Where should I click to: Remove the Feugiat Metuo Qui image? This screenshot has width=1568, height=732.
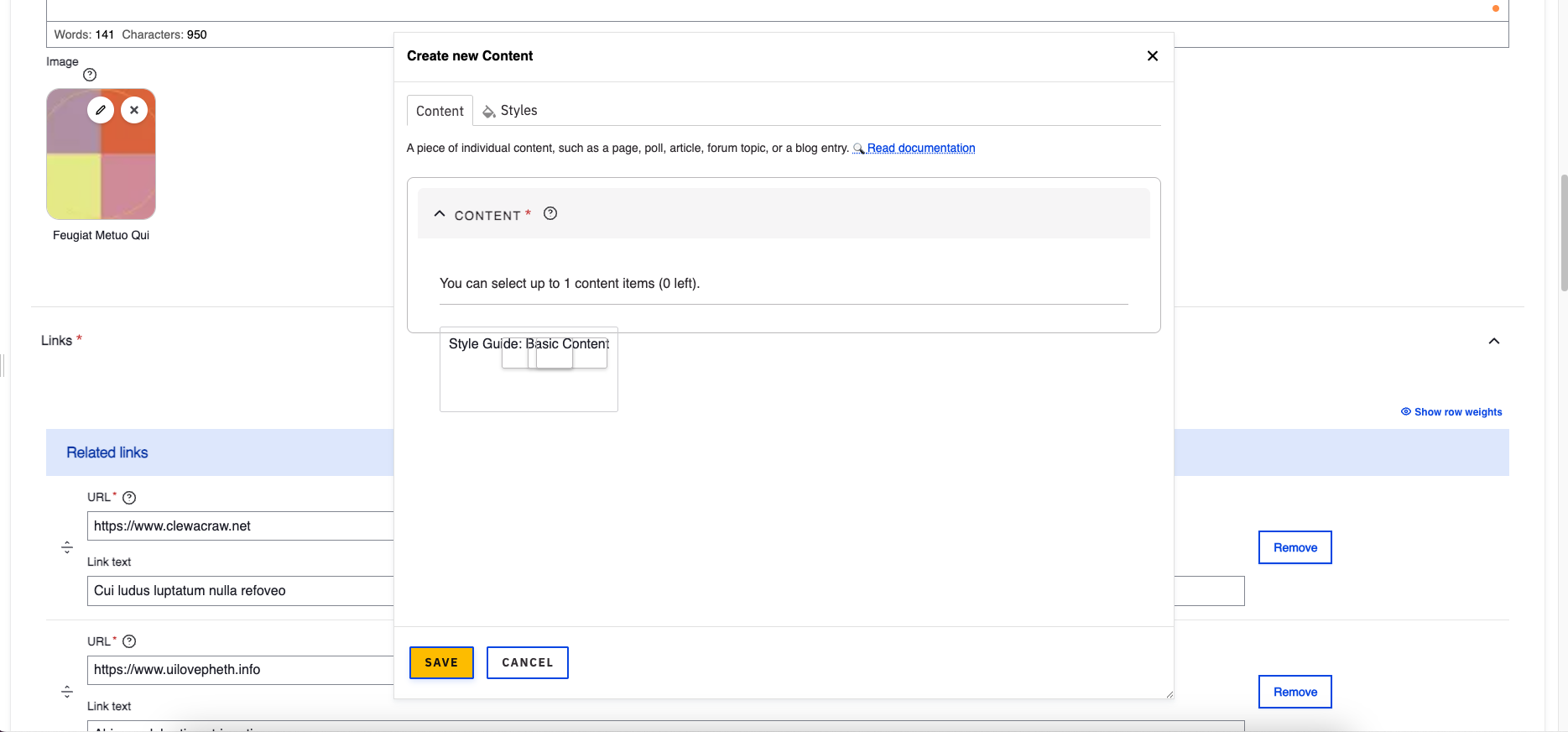click(x=134, y=110)
